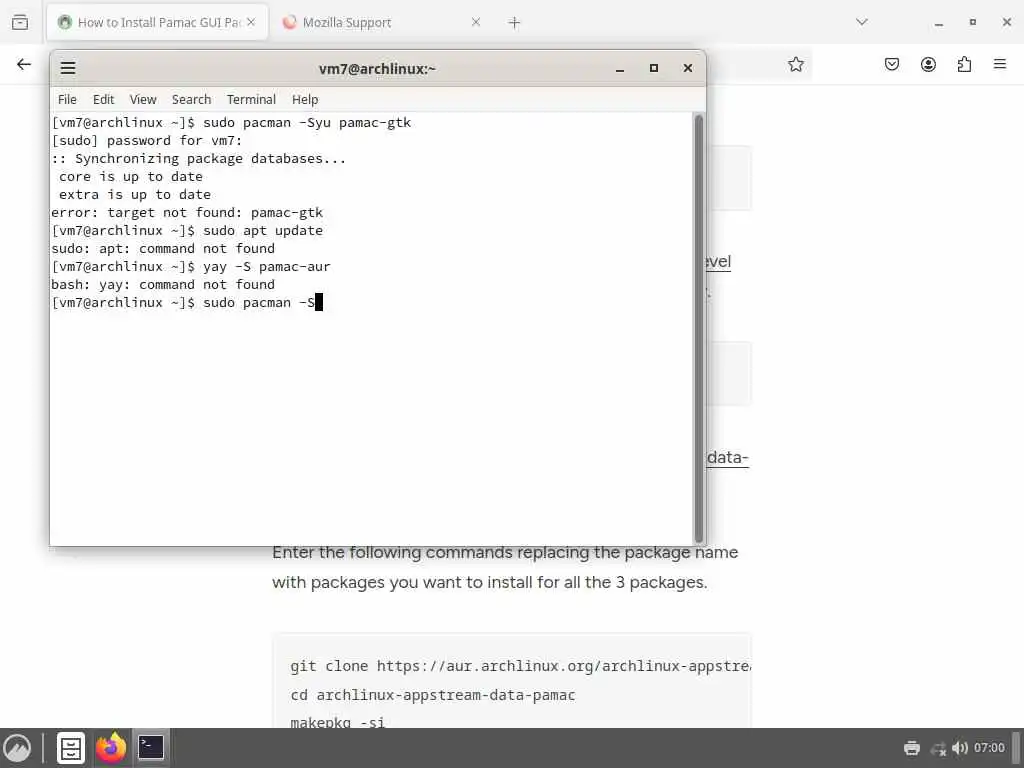Click the 'makepkg -si' code line
Image resolution: width=1024 pixels, height=768 pixels.
coord(338,722)
